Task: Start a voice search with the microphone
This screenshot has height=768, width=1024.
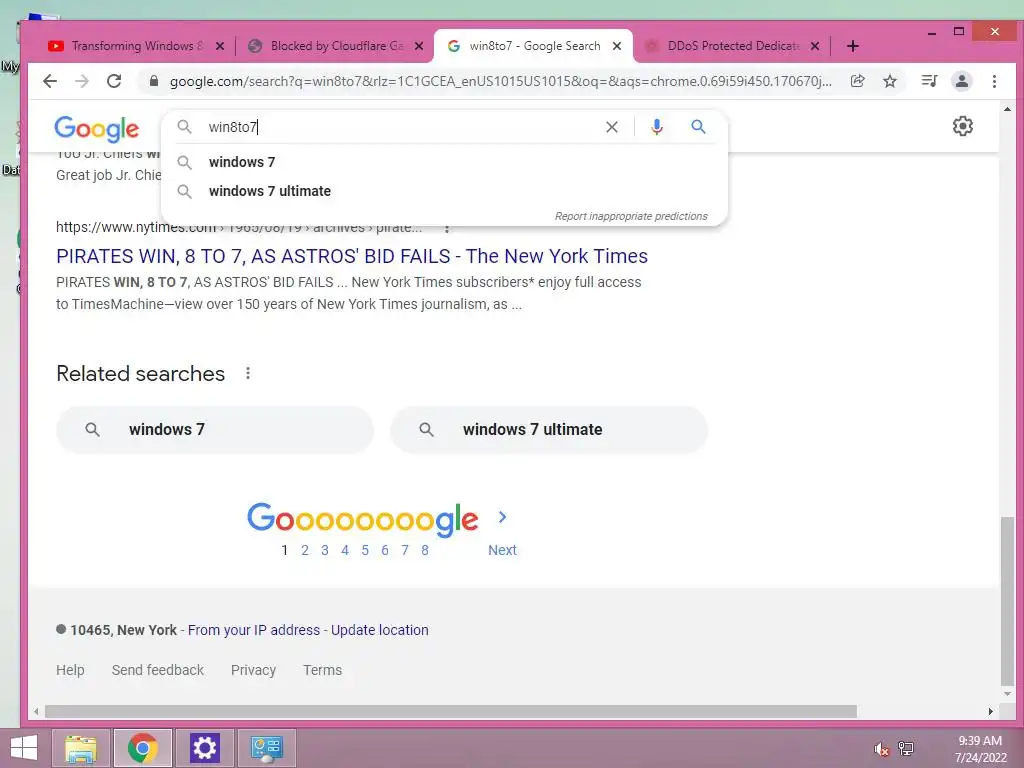Action: click(656, 127)
